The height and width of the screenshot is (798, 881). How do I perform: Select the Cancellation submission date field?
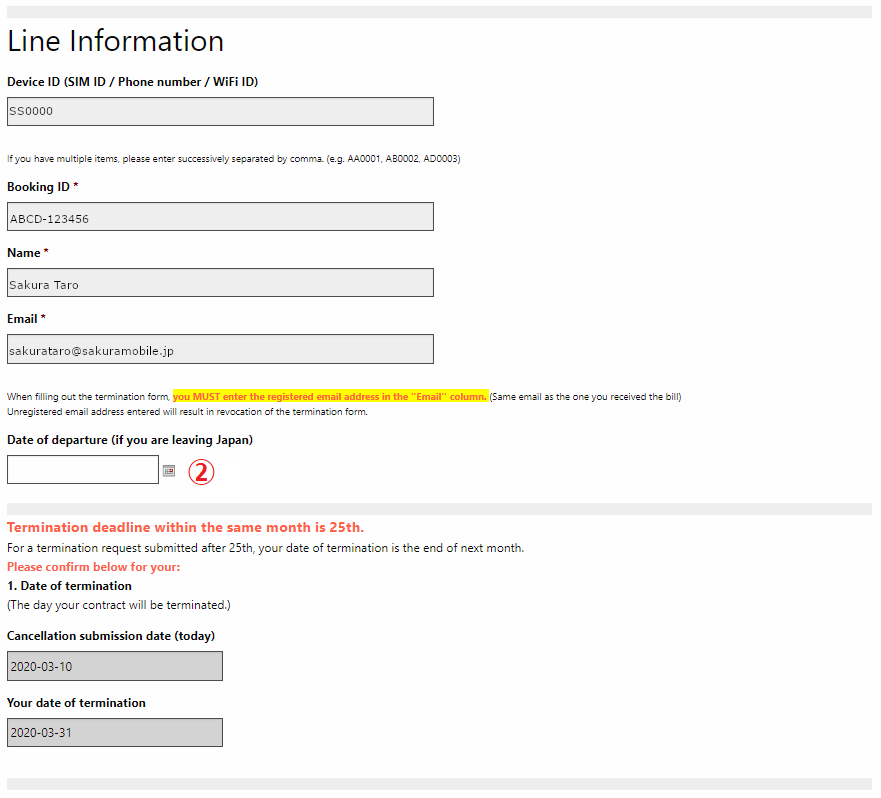click(x=115, y=666)
